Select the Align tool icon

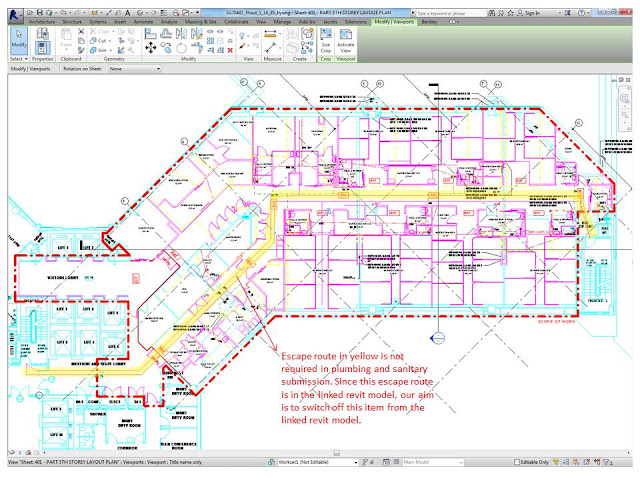[x=151, y=33]
